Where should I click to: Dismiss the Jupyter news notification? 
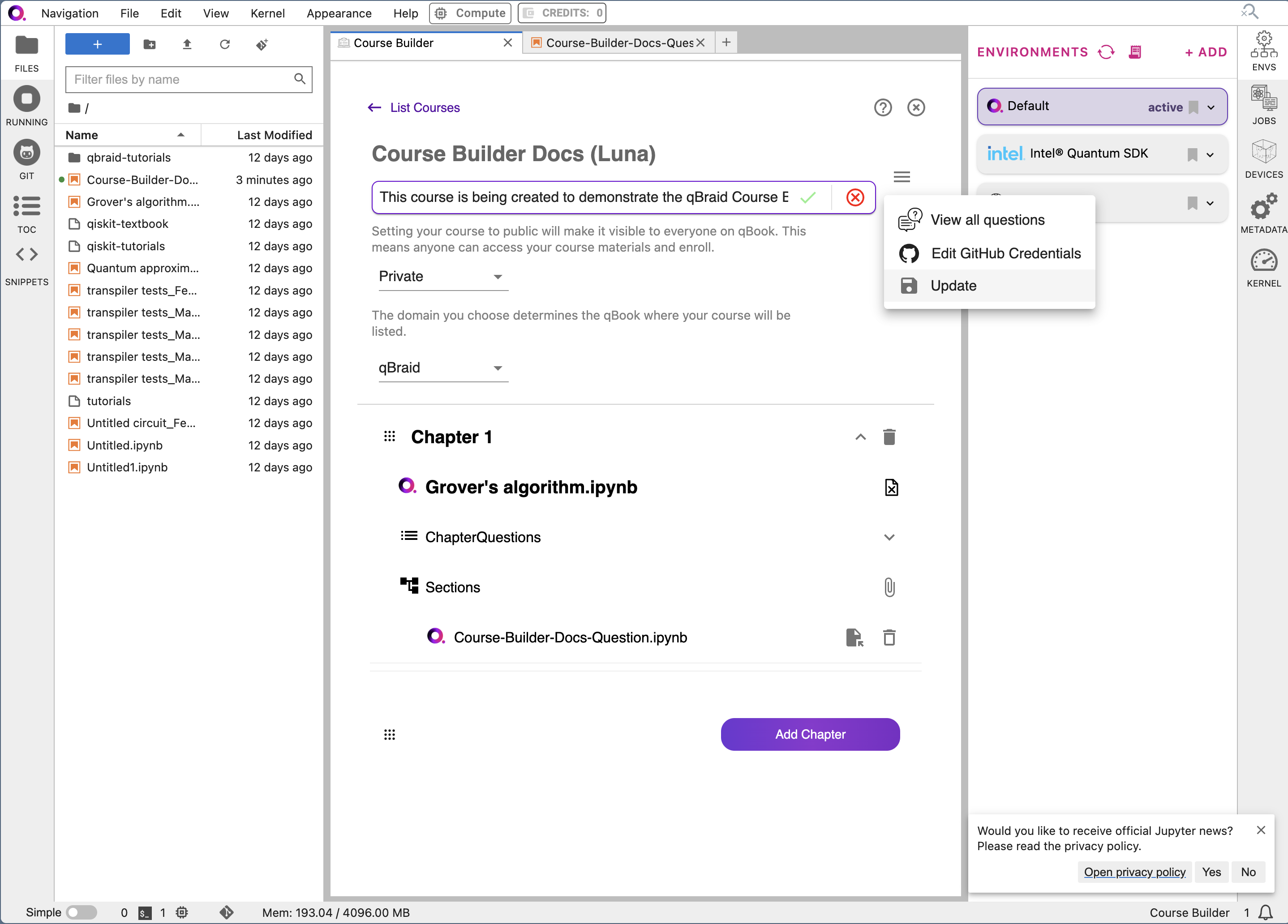1261,830
